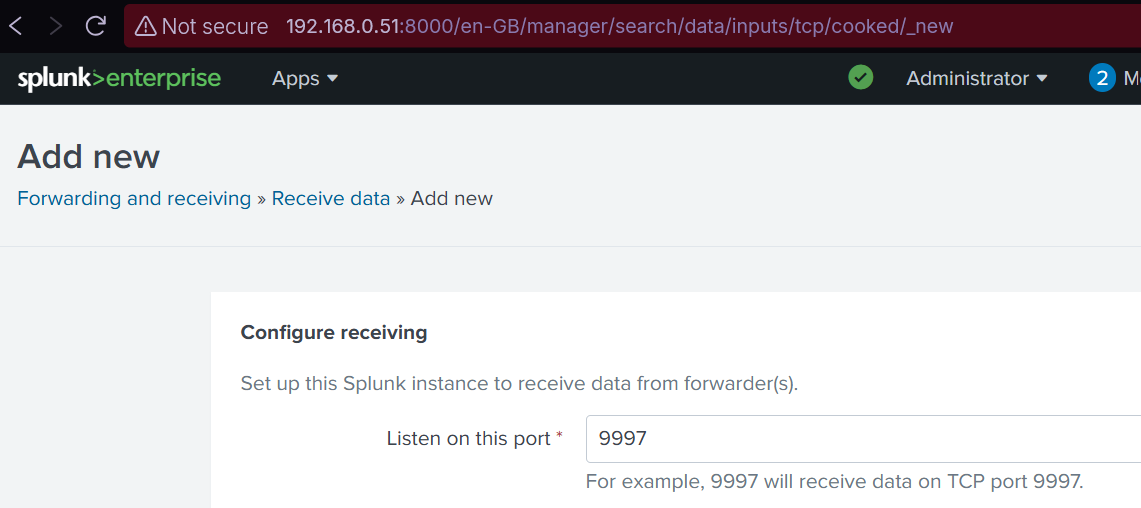The width and height of the screenshot is (1141, 508).
Task: Check the green health status icon
Action: point(860,77)
